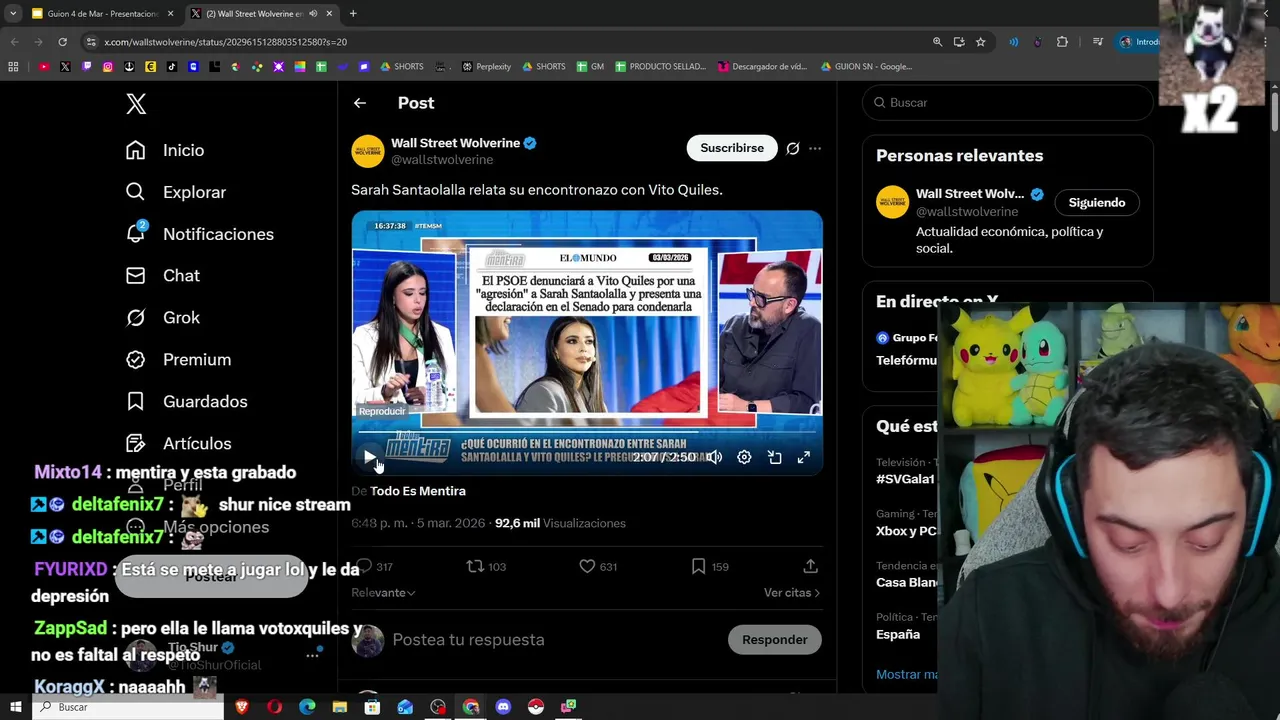Click the Grok icon beside Suscribirse

point(793,148)
